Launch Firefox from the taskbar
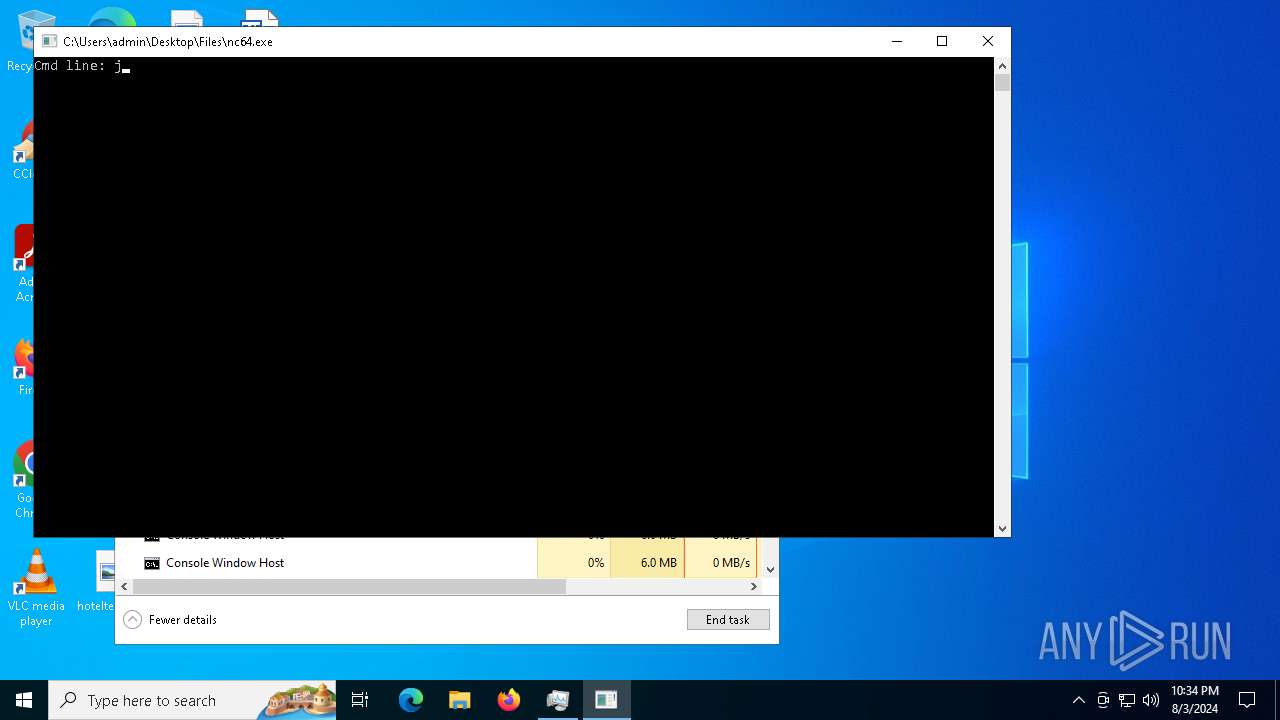 509,700
